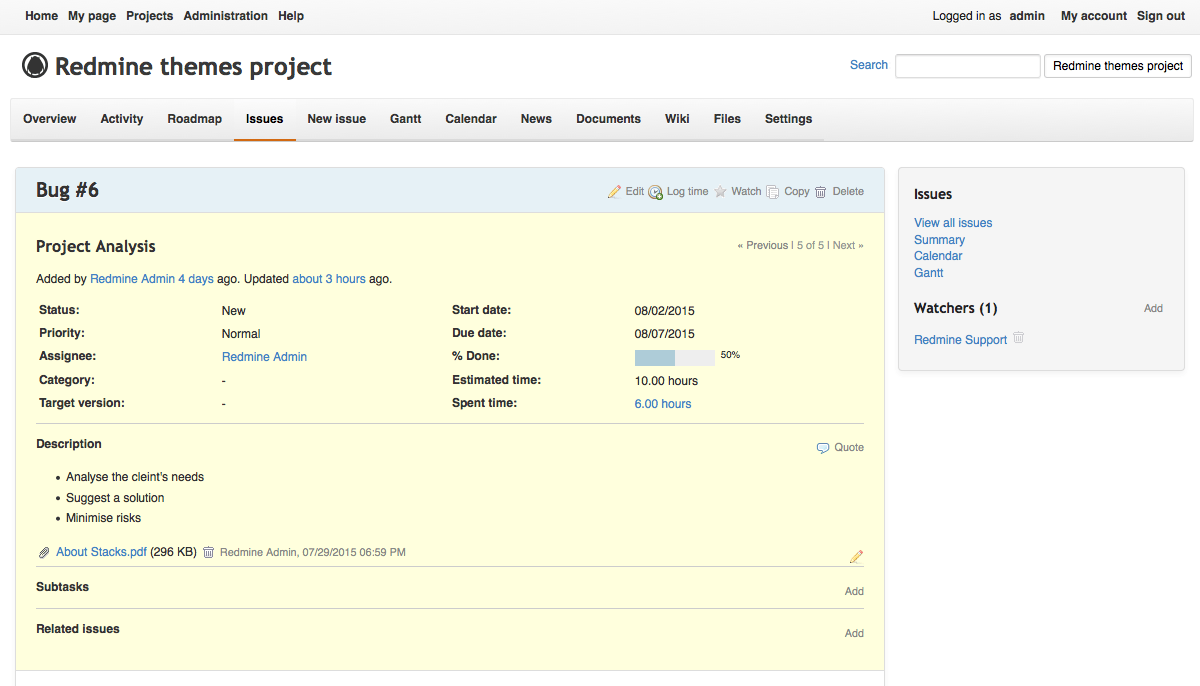Open the Wiki tab
This screenshot has height=686, width=1200.
(677, 119)
